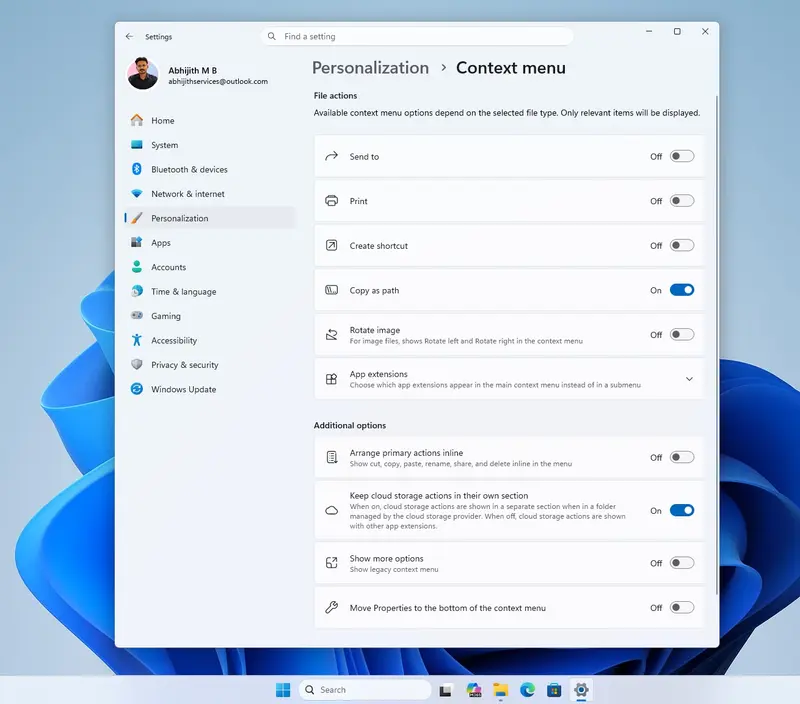Screen dimensions: 800x704
Task: Go to Gaming settings
Action: pyautogui.click(x=210, y=316)
